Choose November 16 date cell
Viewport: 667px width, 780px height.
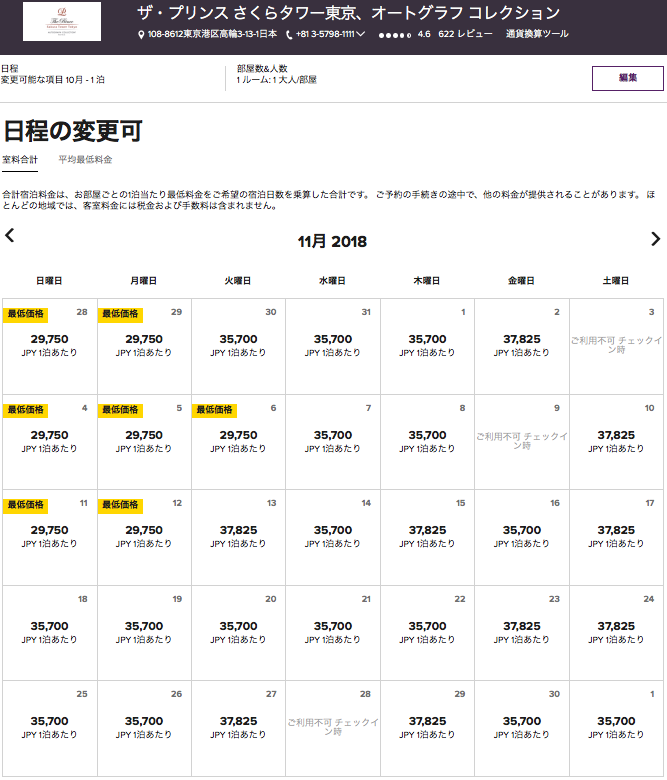(x=522, y=537)
